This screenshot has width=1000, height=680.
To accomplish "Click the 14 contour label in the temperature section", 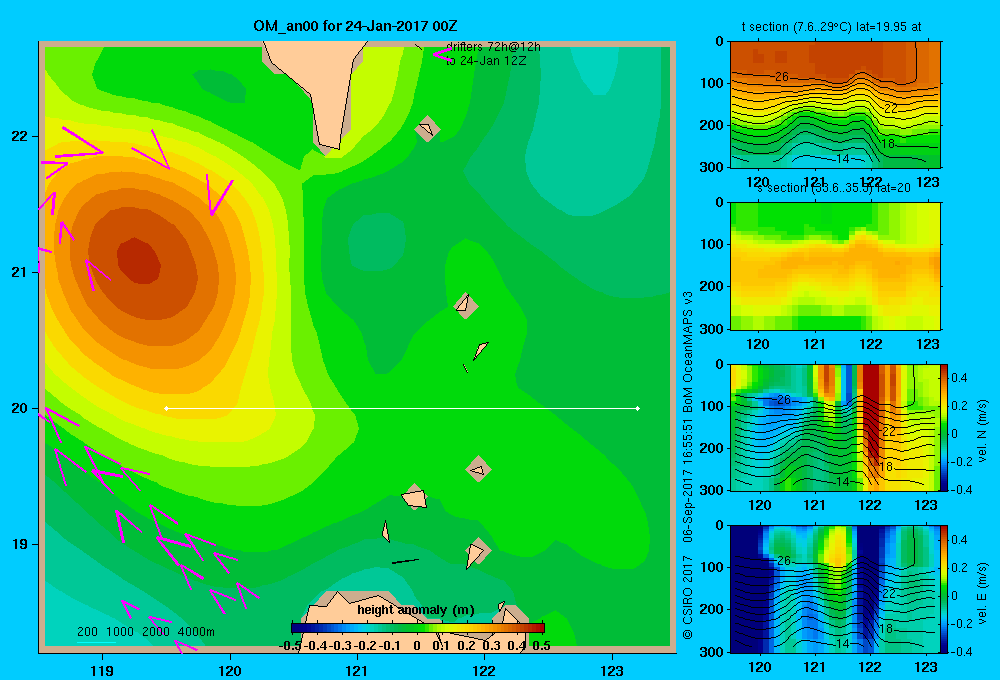I will [842, 159].
